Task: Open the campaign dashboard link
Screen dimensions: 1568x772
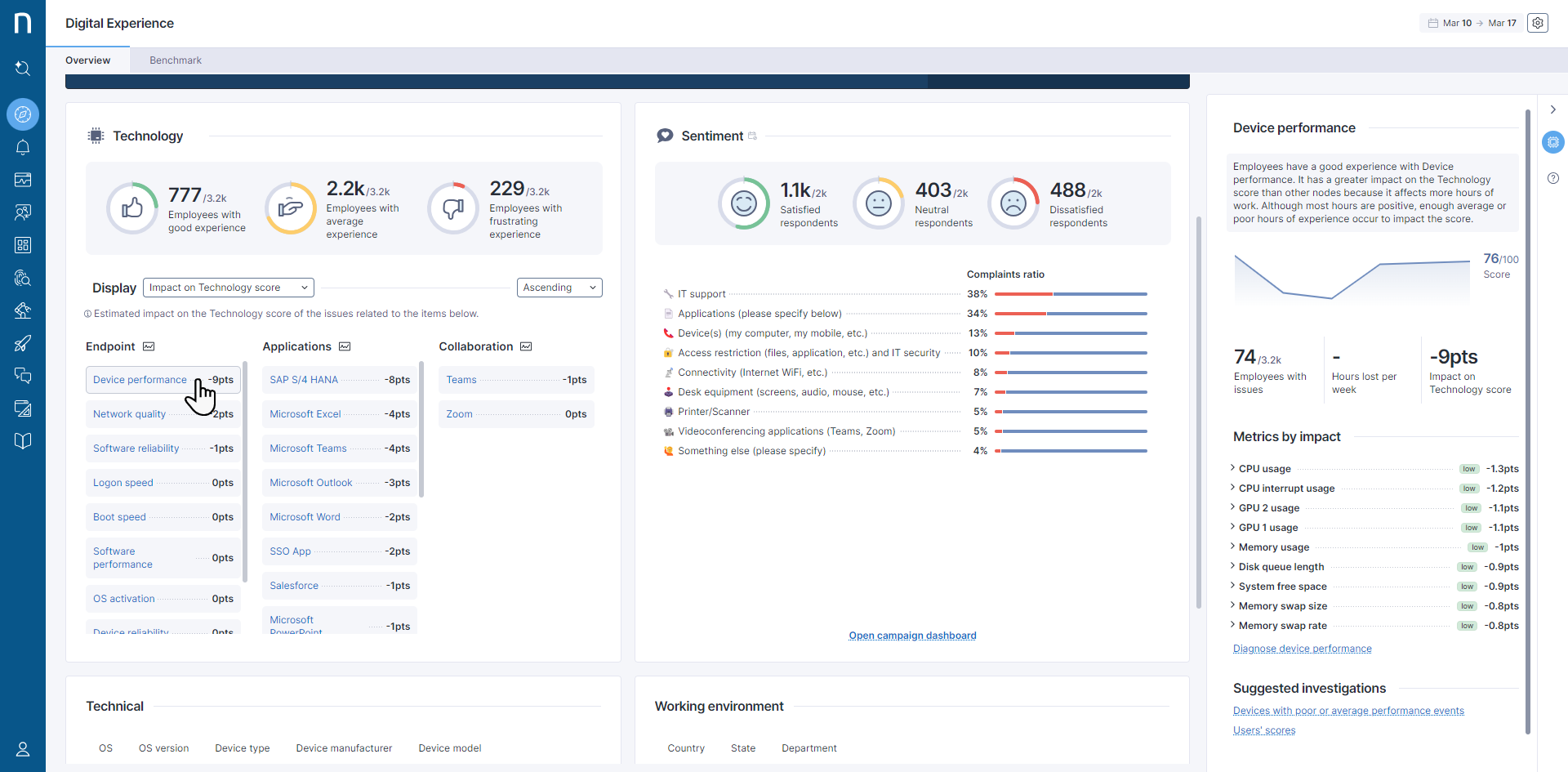Action: [912, 636]
